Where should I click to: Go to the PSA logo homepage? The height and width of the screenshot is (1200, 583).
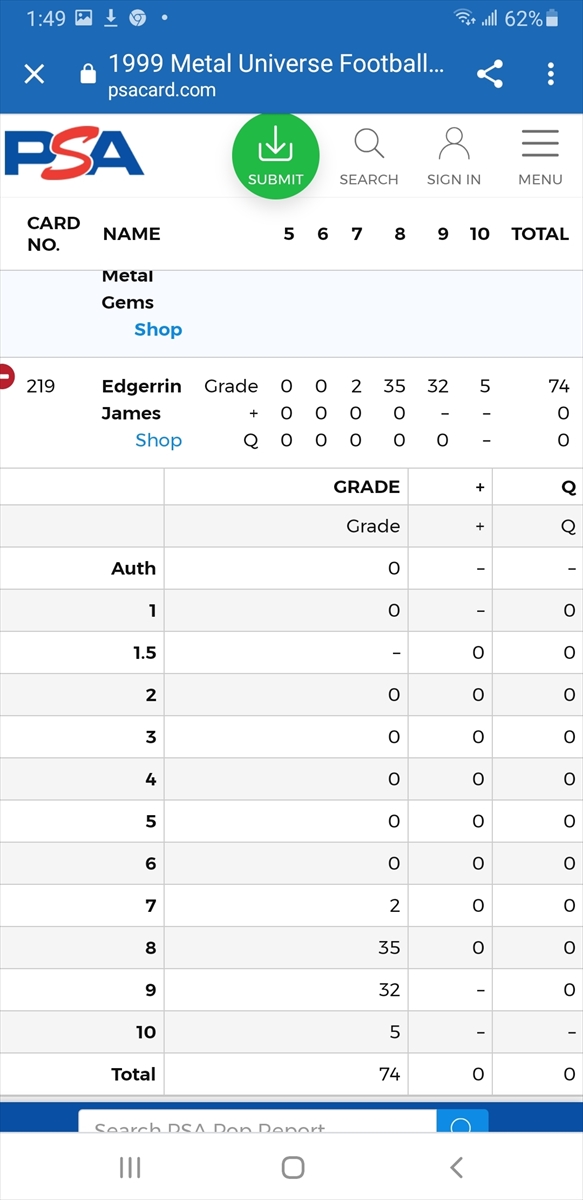74,153
